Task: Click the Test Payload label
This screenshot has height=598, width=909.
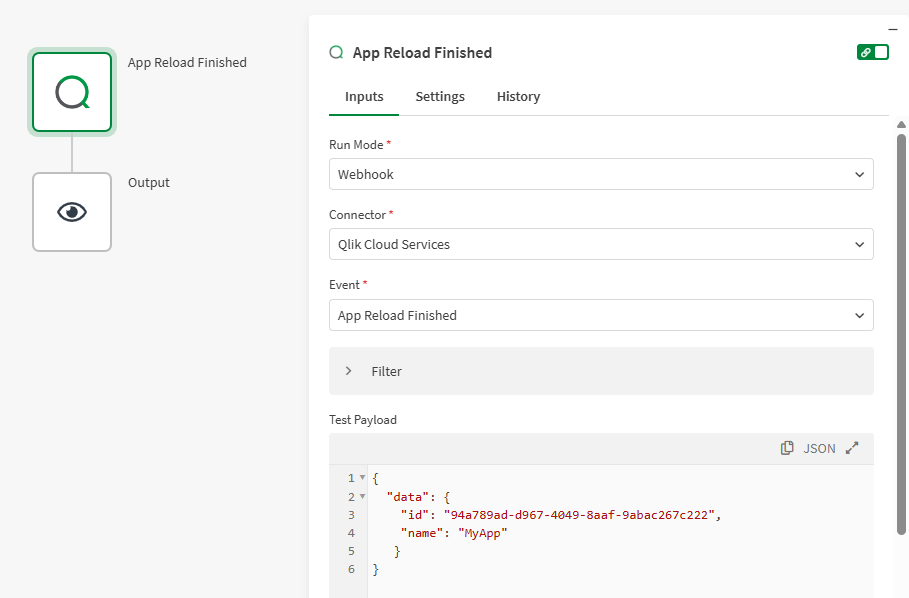Action: [363, 420]
